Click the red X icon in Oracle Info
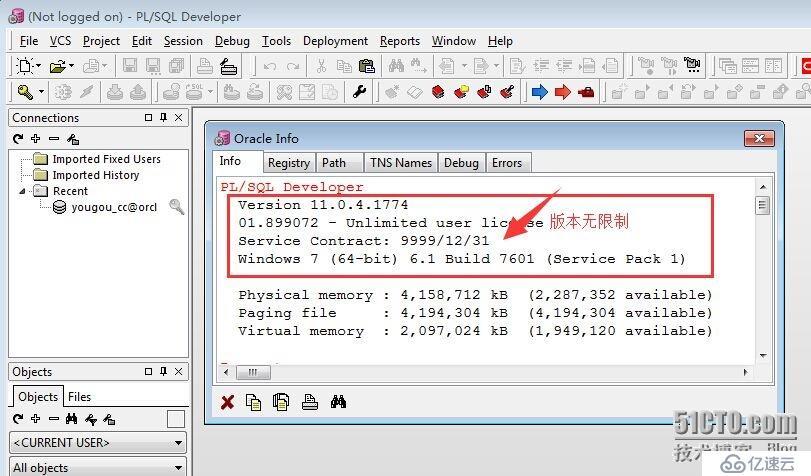Viewport: 811px width, 476px height. (x=227, y=402)
